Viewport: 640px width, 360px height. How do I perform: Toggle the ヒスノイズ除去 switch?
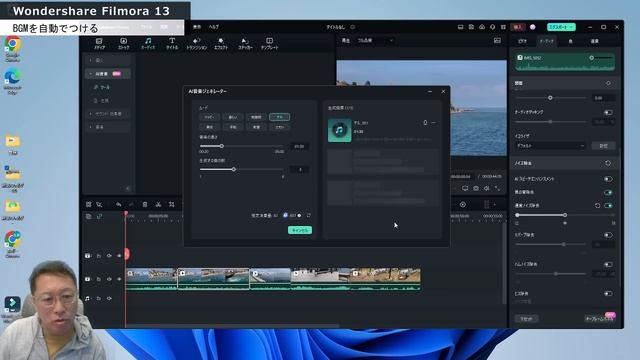coord(608,293)
